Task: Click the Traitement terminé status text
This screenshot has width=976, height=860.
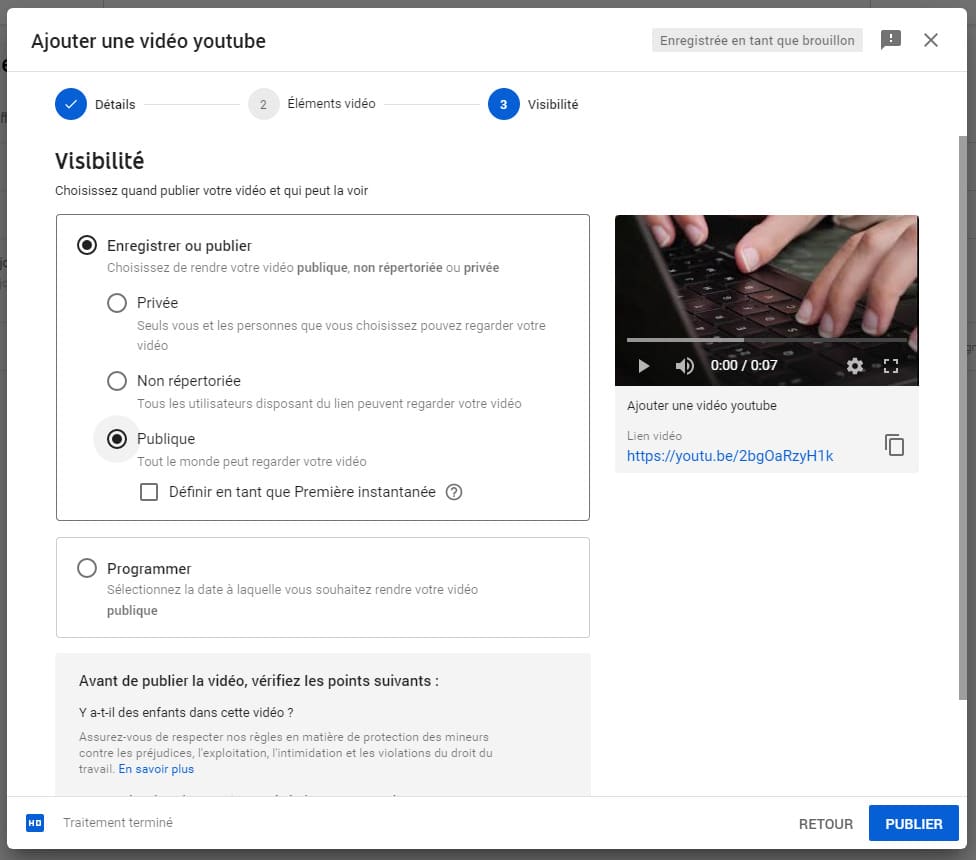Action: click(118, 823)
